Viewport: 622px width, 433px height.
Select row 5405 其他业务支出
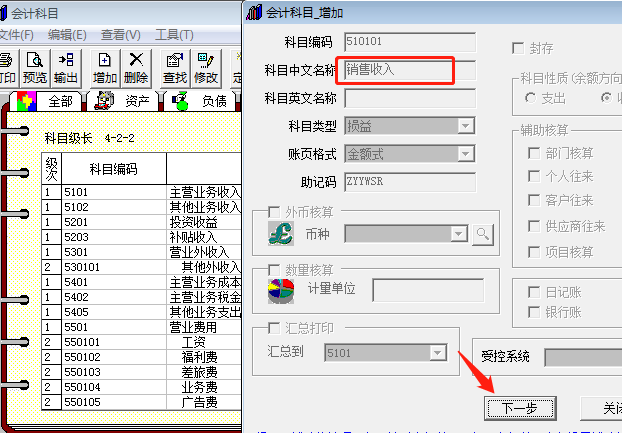[x=141, y=312]
